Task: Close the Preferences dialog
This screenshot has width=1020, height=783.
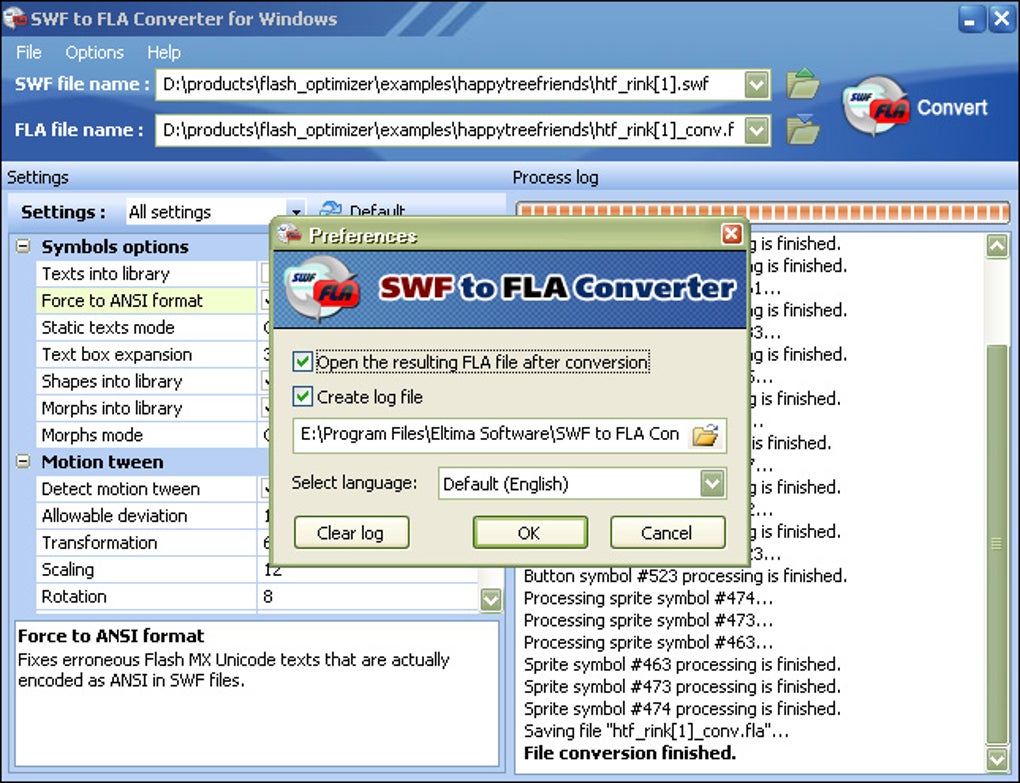Action: (x=732, y=233)
